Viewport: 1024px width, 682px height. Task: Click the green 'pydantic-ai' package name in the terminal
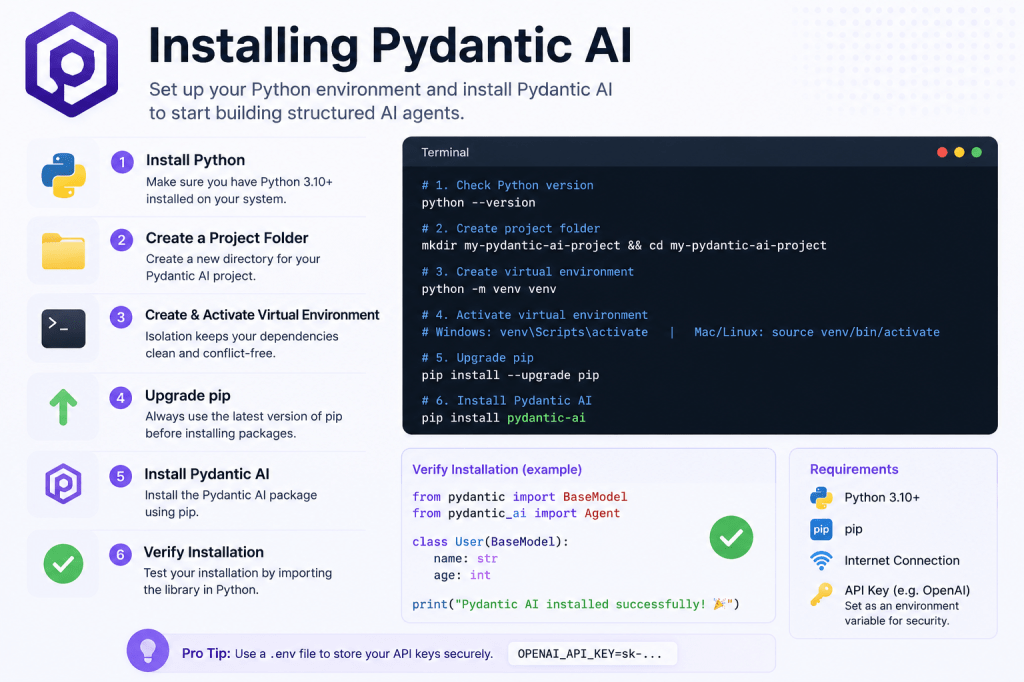click(x=546, y=418)
